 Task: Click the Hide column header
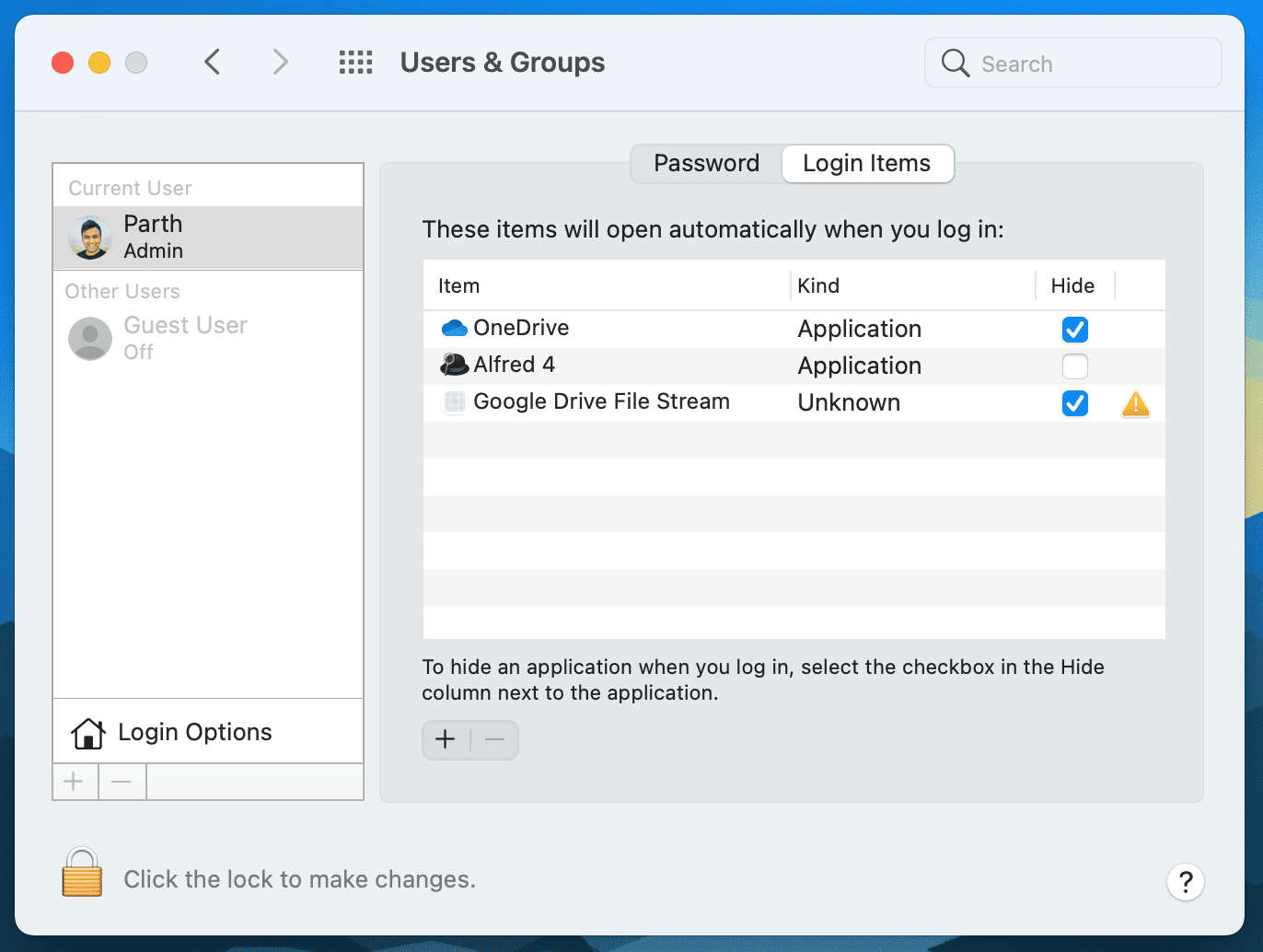point(1074,285)
